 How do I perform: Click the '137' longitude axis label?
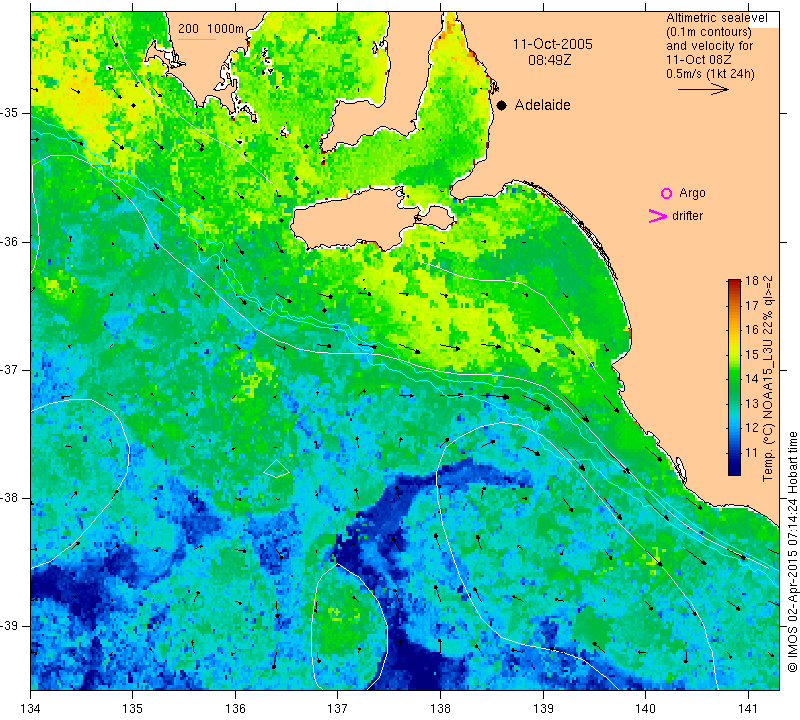tap(338, 708)
